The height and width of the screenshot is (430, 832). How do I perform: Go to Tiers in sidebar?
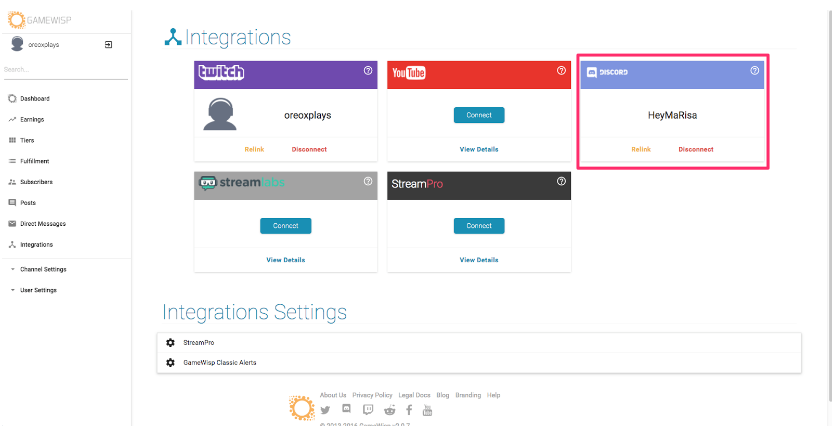pyautogui.click(x=27, y=140)
